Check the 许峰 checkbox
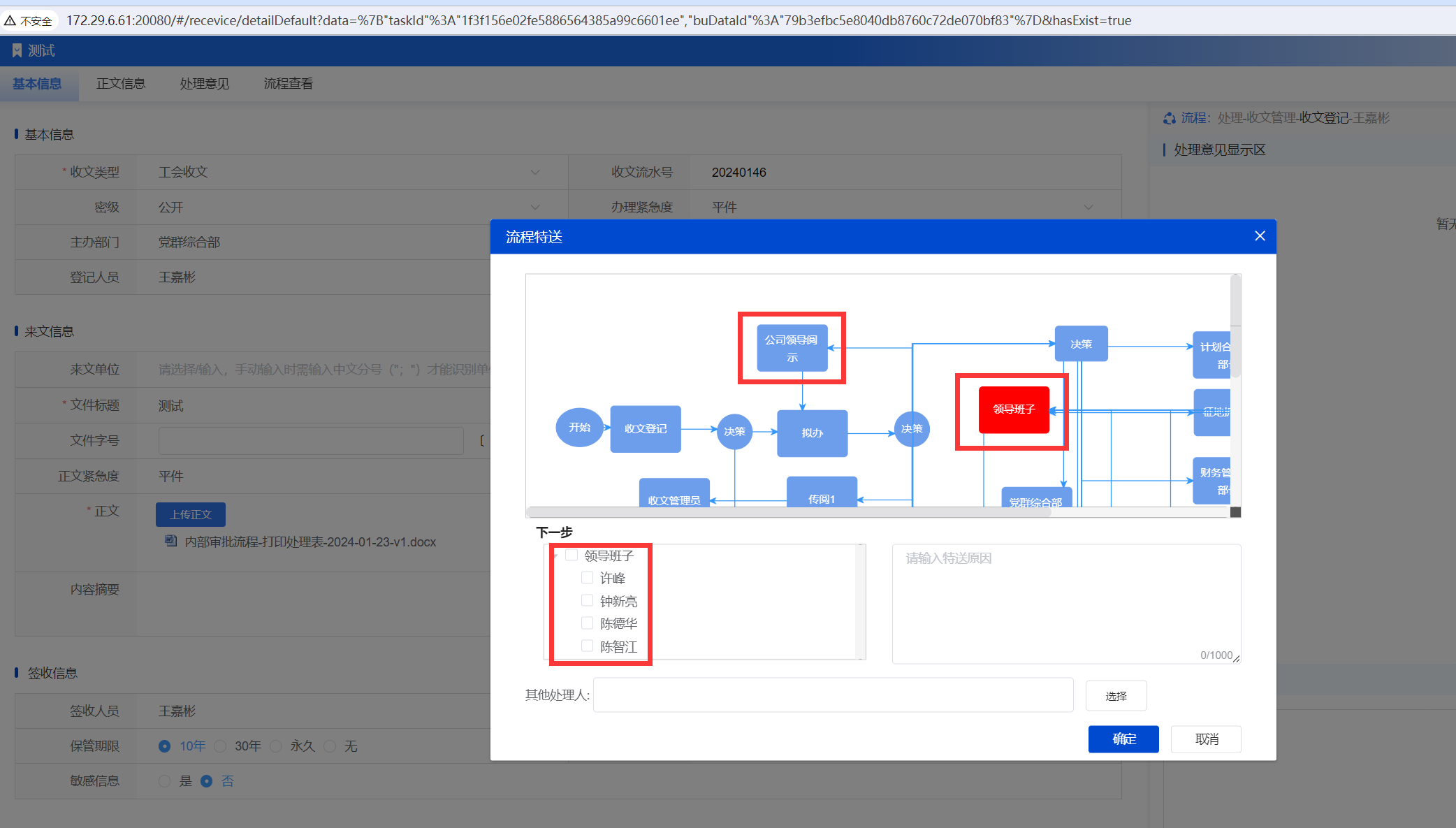 pyautogui.click(x=588, y=578)
